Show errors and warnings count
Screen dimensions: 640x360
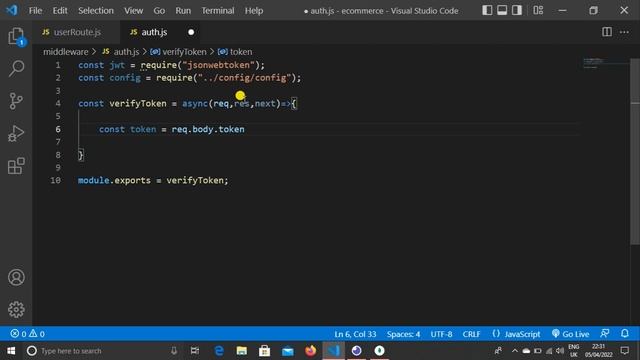pos(27,334)
